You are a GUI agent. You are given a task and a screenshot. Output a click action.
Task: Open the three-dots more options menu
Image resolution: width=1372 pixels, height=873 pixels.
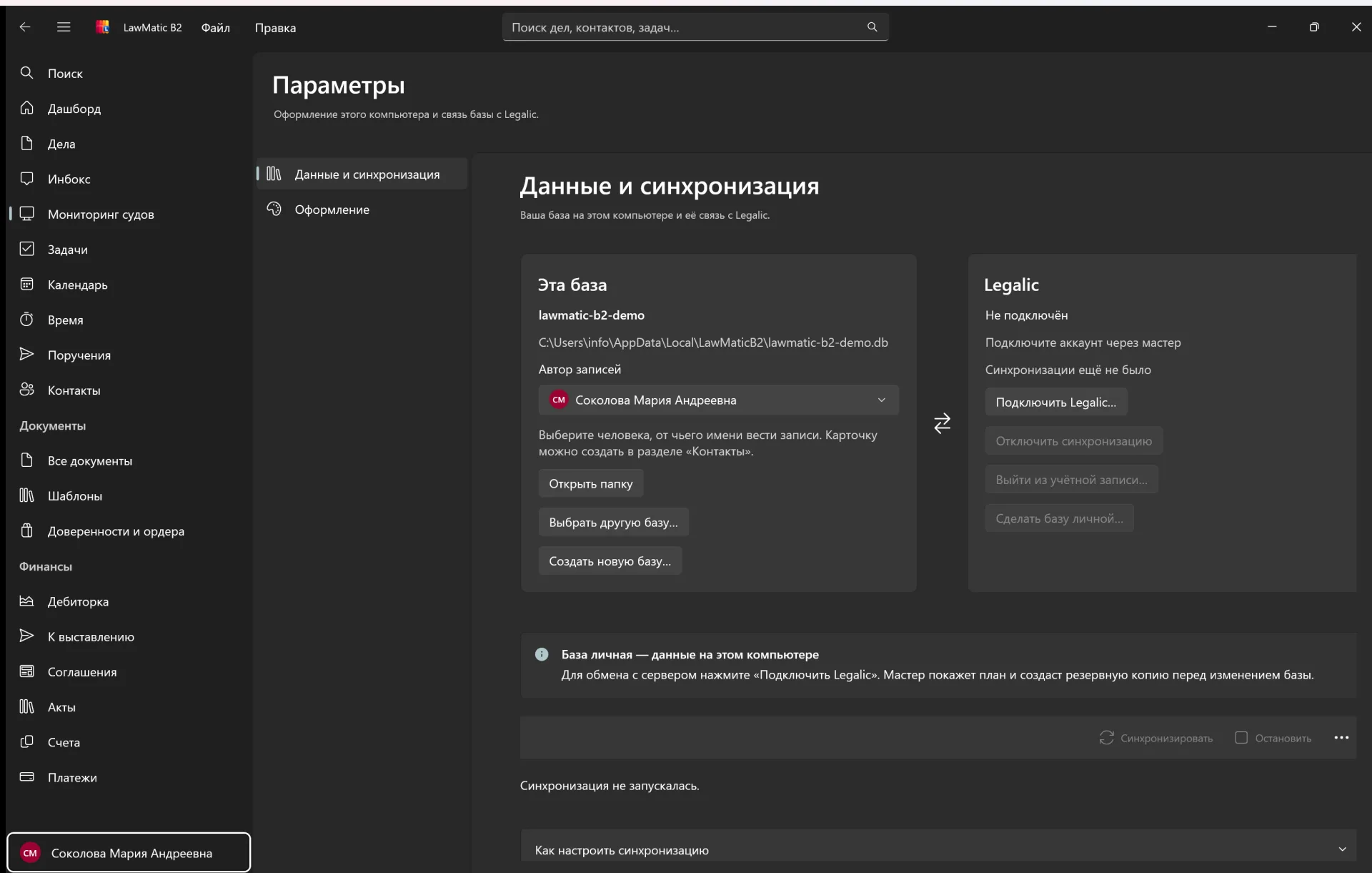pyautogui.click(x=1341, y=738)
